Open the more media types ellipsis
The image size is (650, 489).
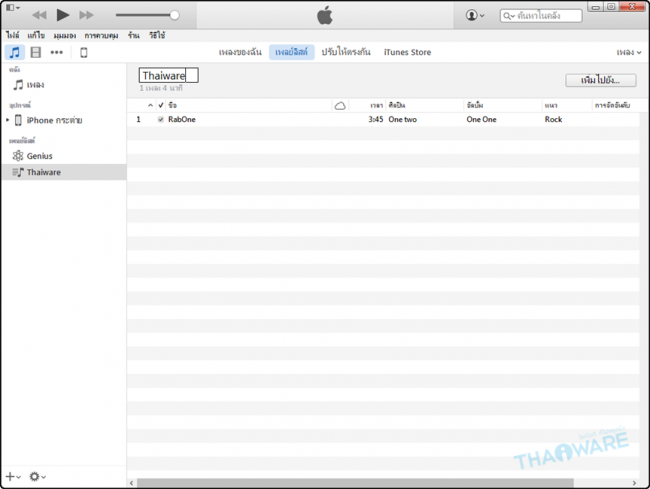(x=56, y=53)
